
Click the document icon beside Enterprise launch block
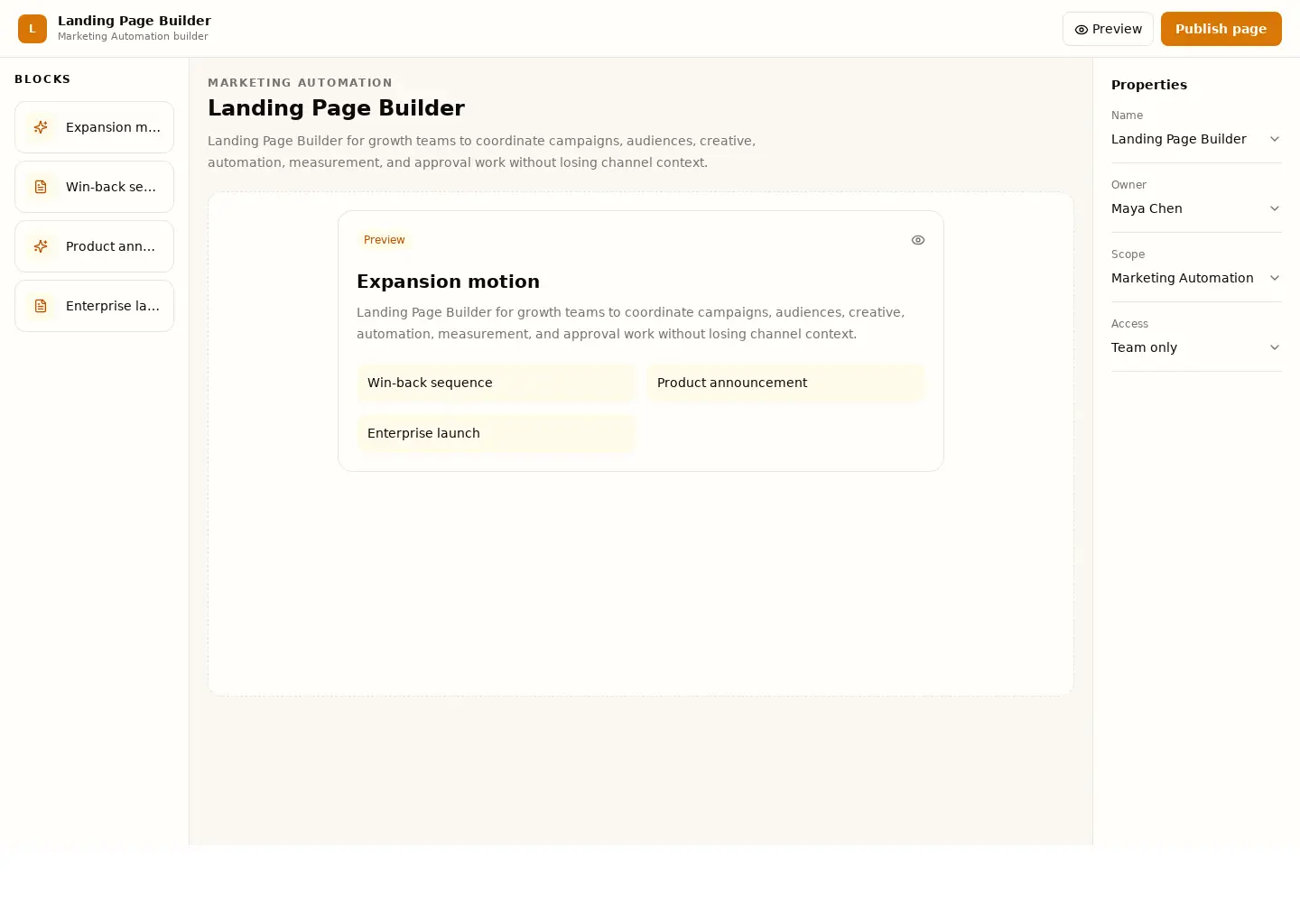(x=41, y=306)
